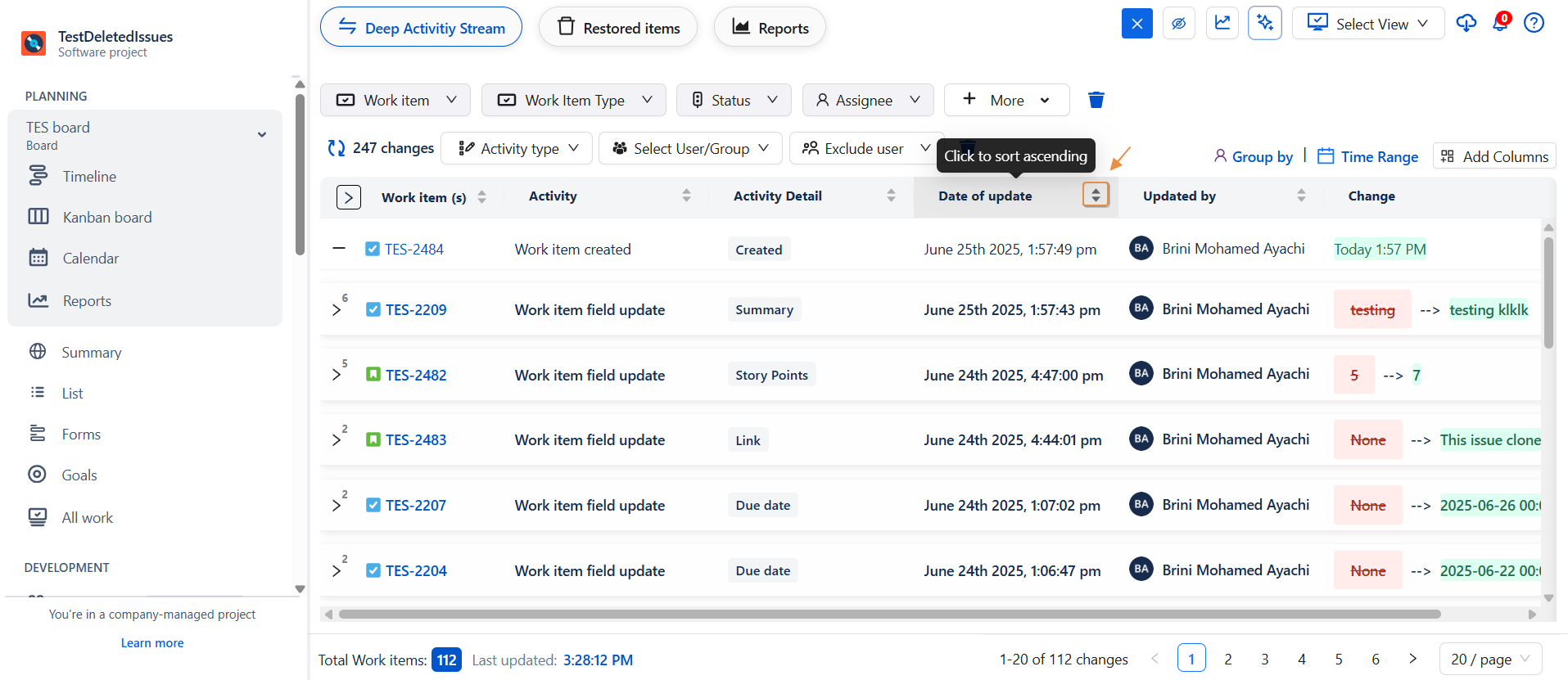Click the horizontal table scrollbar

click(888, 614)
